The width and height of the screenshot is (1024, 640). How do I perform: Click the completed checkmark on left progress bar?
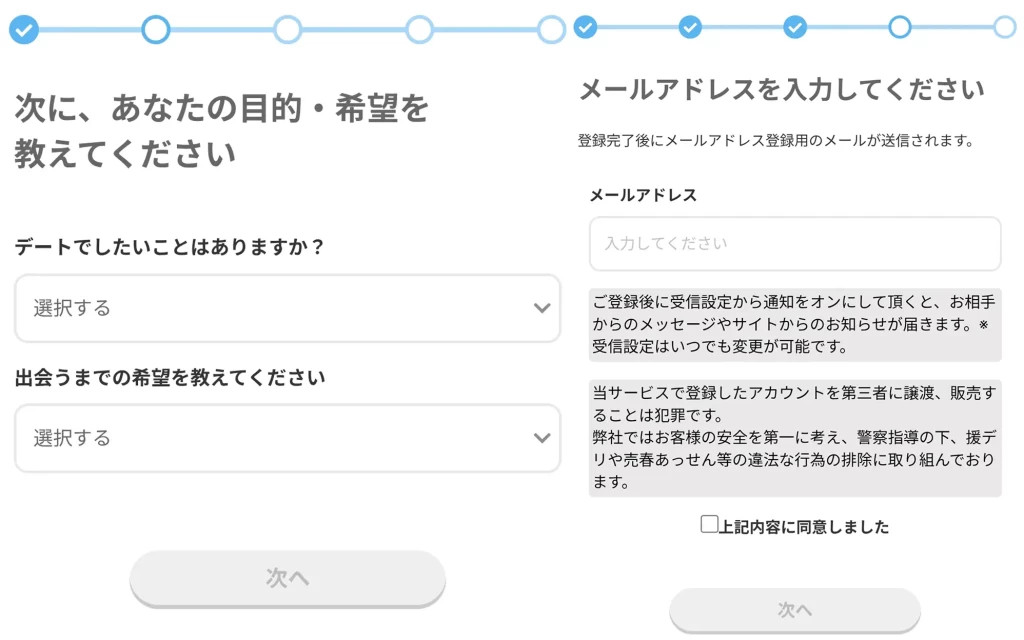(x=24, y=30)
